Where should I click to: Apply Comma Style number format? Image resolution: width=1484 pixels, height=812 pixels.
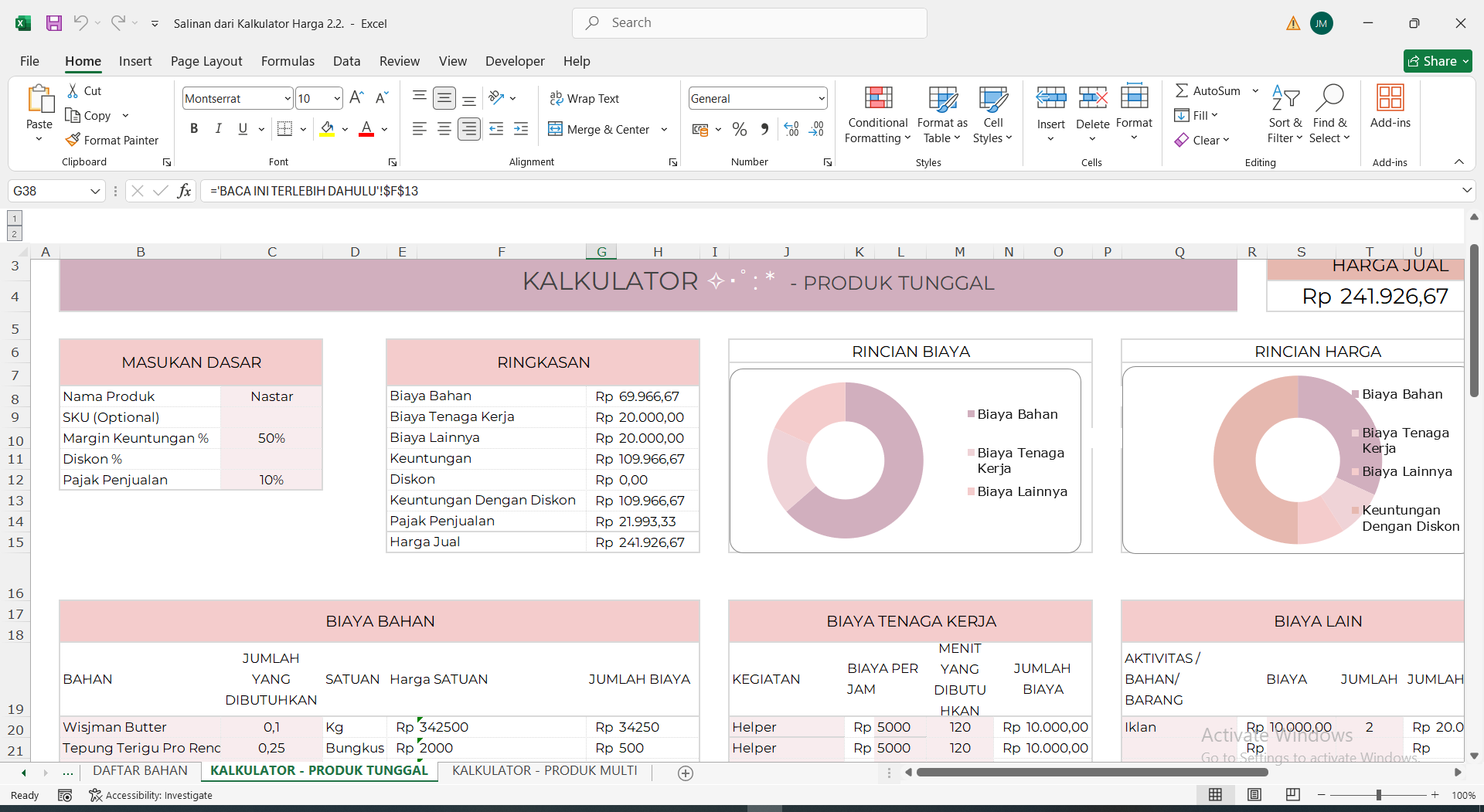coord(764,129)
